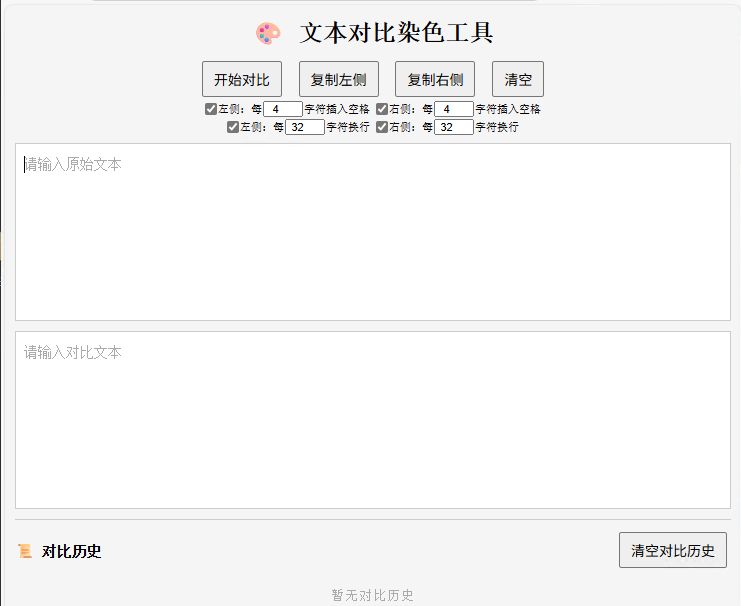Focus right insert-space count field
The height and width of the screenshot is (606, 741).
click(454, 109)
